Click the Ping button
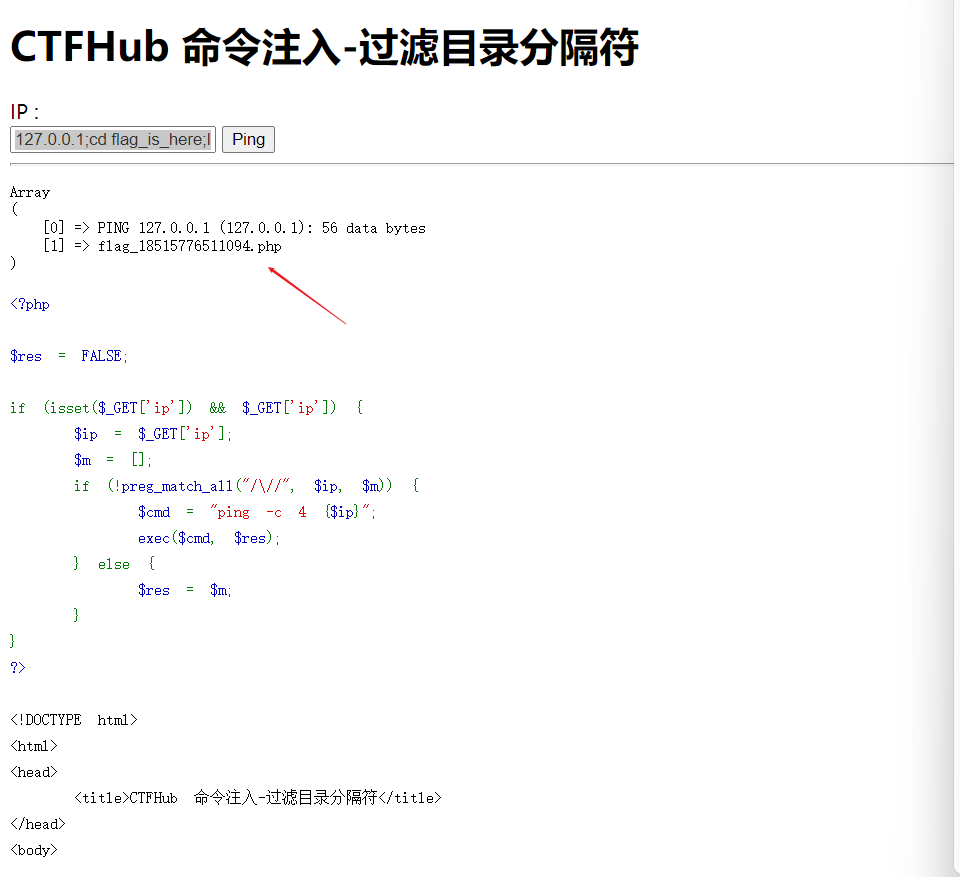Image resolution: width=960 pixels, height=877 pixels. [248, 140]
